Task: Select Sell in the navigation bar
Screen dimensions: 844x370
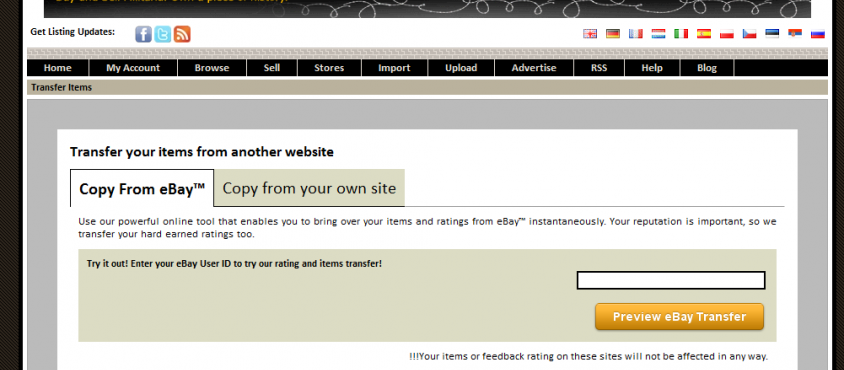Action: (272, 68)
